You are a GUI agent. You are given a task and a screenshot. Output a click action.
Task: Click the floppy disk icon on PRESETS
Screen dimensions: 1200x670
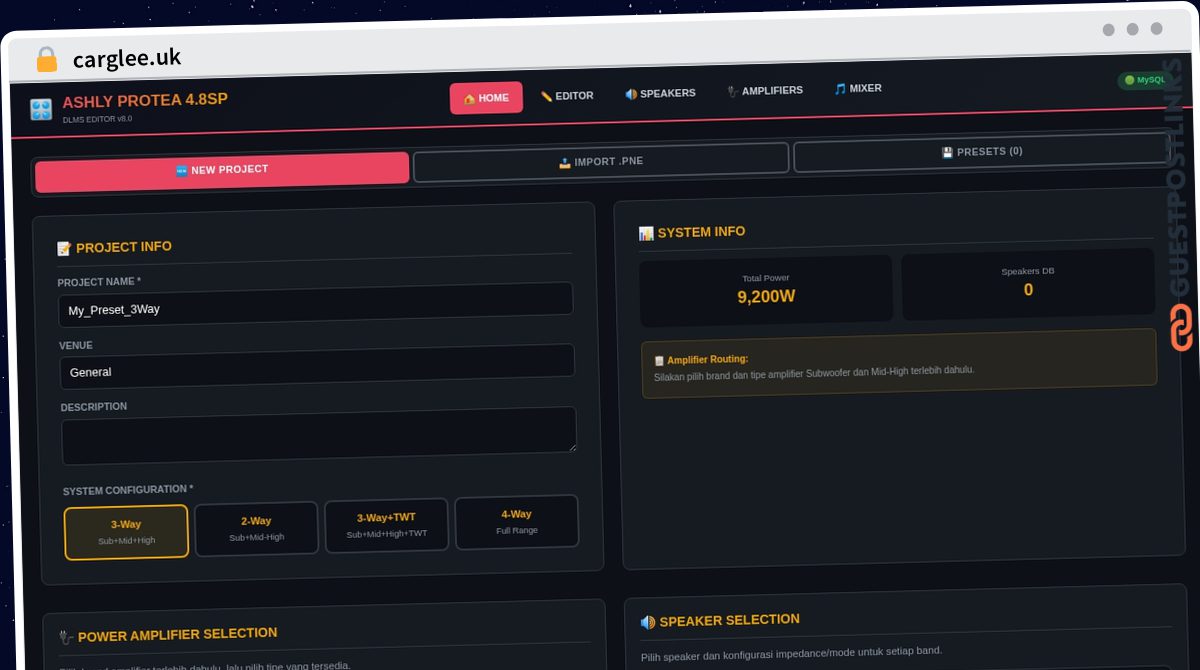pyautogui.click(x=947, y=153)
